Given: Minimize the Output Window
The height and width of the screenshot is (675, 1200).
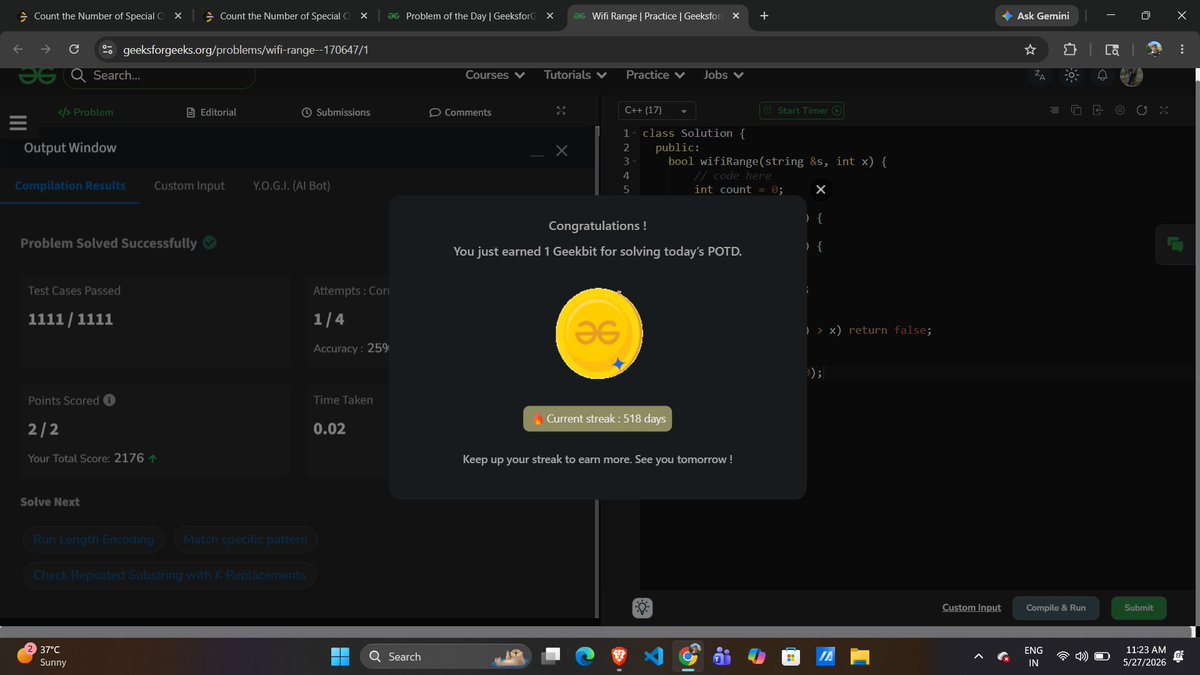Looking at the screenshot, I should tap(537, 153).
